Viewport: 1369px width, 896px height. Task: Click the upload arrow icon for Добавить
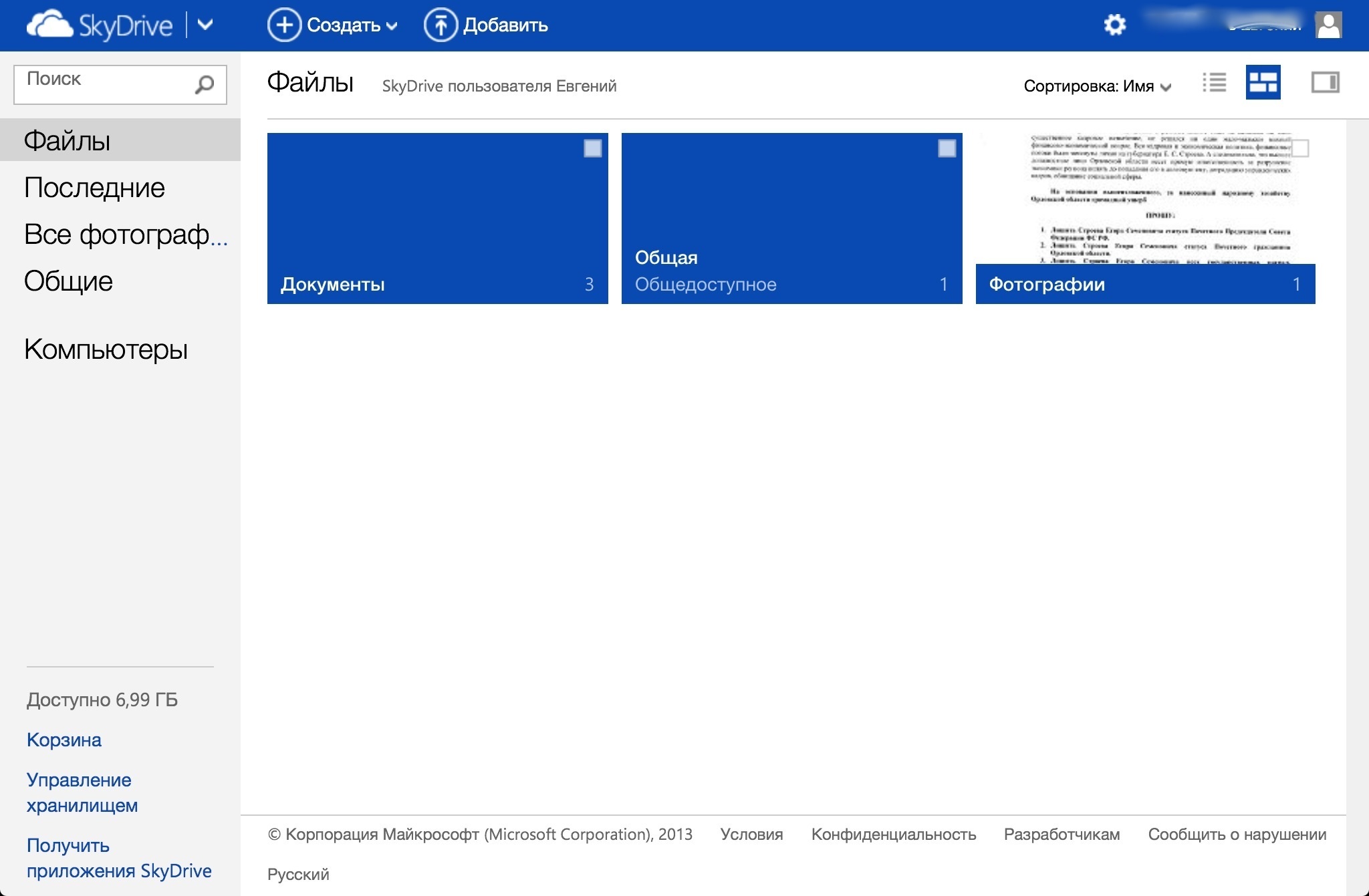point(441,25)
